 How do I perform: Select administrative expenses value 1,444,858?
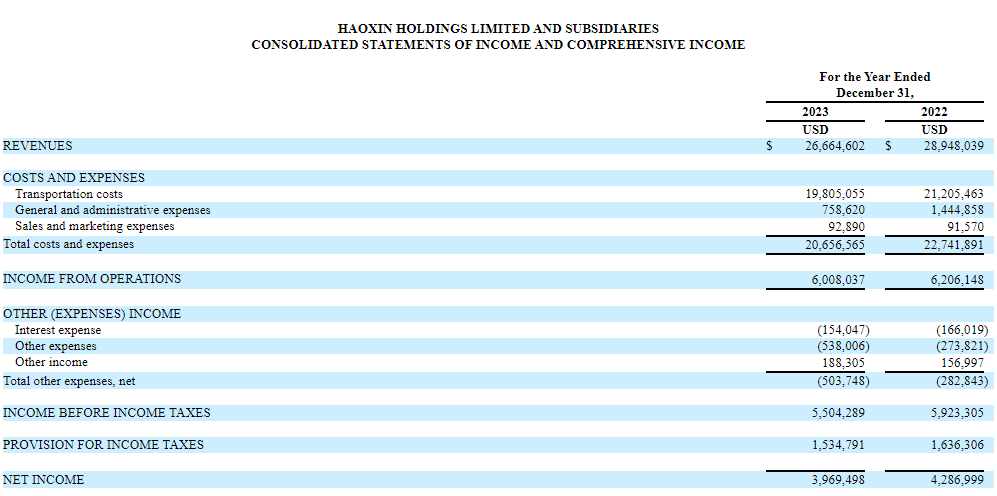(958, 209)
